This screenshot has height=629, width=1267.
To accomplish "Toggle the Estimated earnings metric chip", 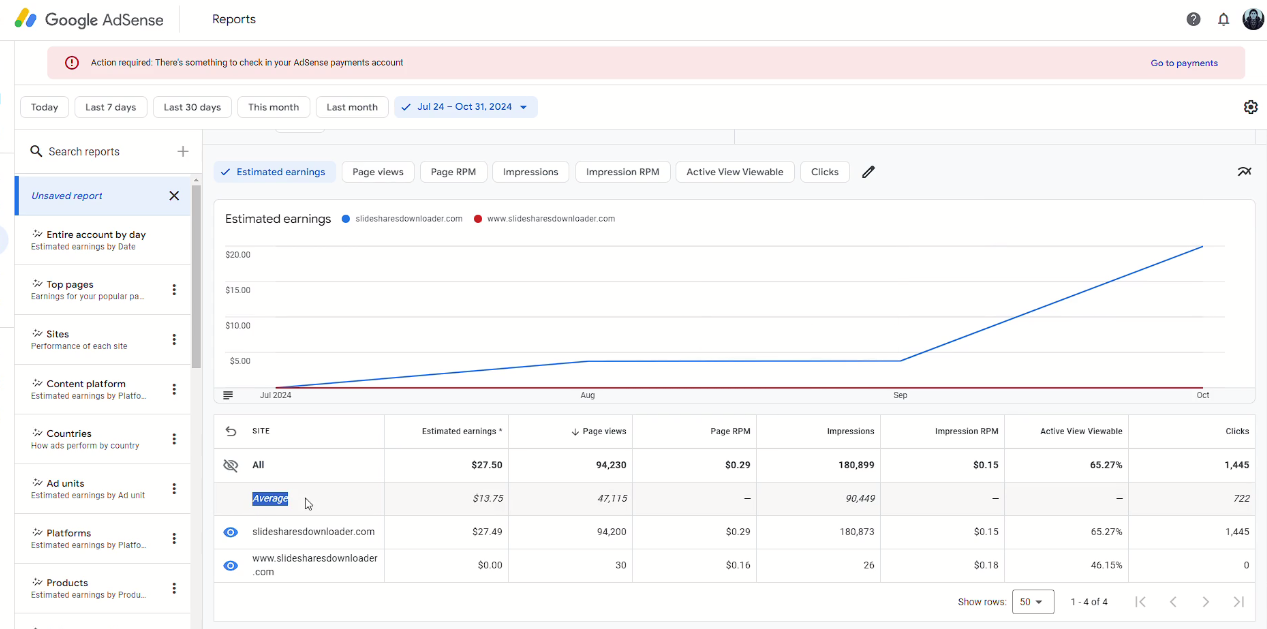I will pos(274,172).
